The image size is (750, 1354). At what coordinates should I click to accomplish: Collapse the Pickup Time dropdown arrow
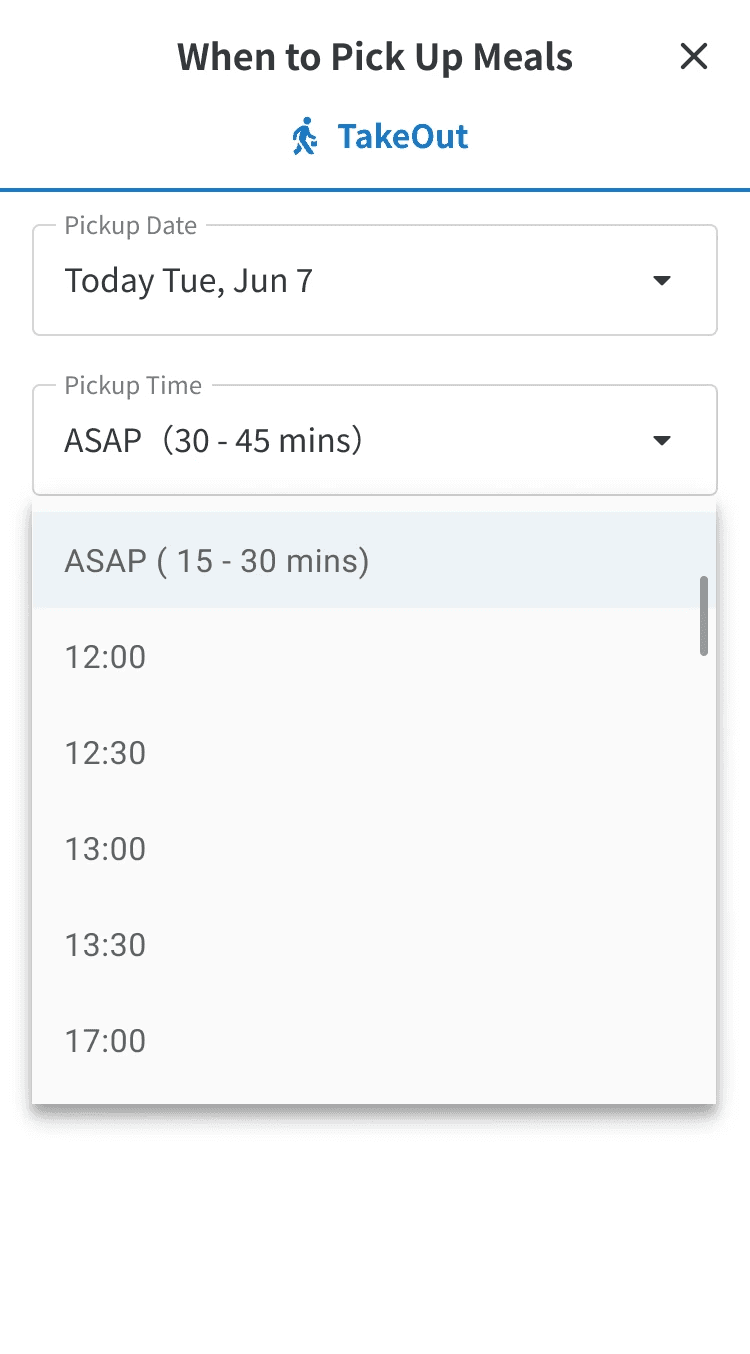coord(661,441)
